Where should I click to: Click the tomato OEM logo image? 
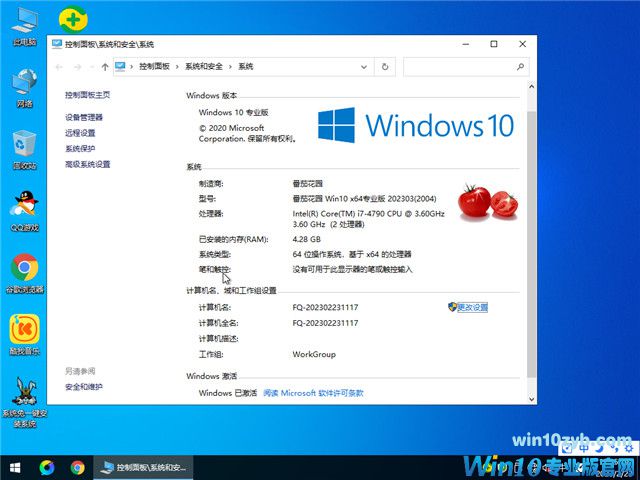[x=488, y=202]
